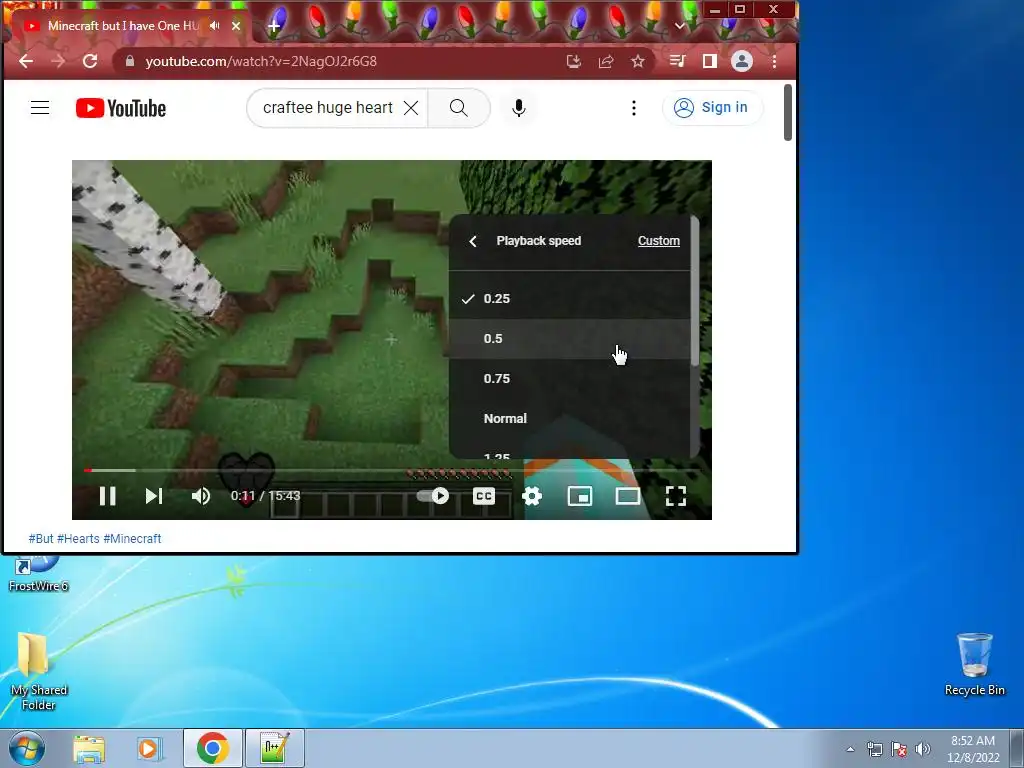This screenshot has height=768, width=1024.
Task: Select the Recycle Bin desktop icon
Action: pyautogui.click(x=974, y=664)
